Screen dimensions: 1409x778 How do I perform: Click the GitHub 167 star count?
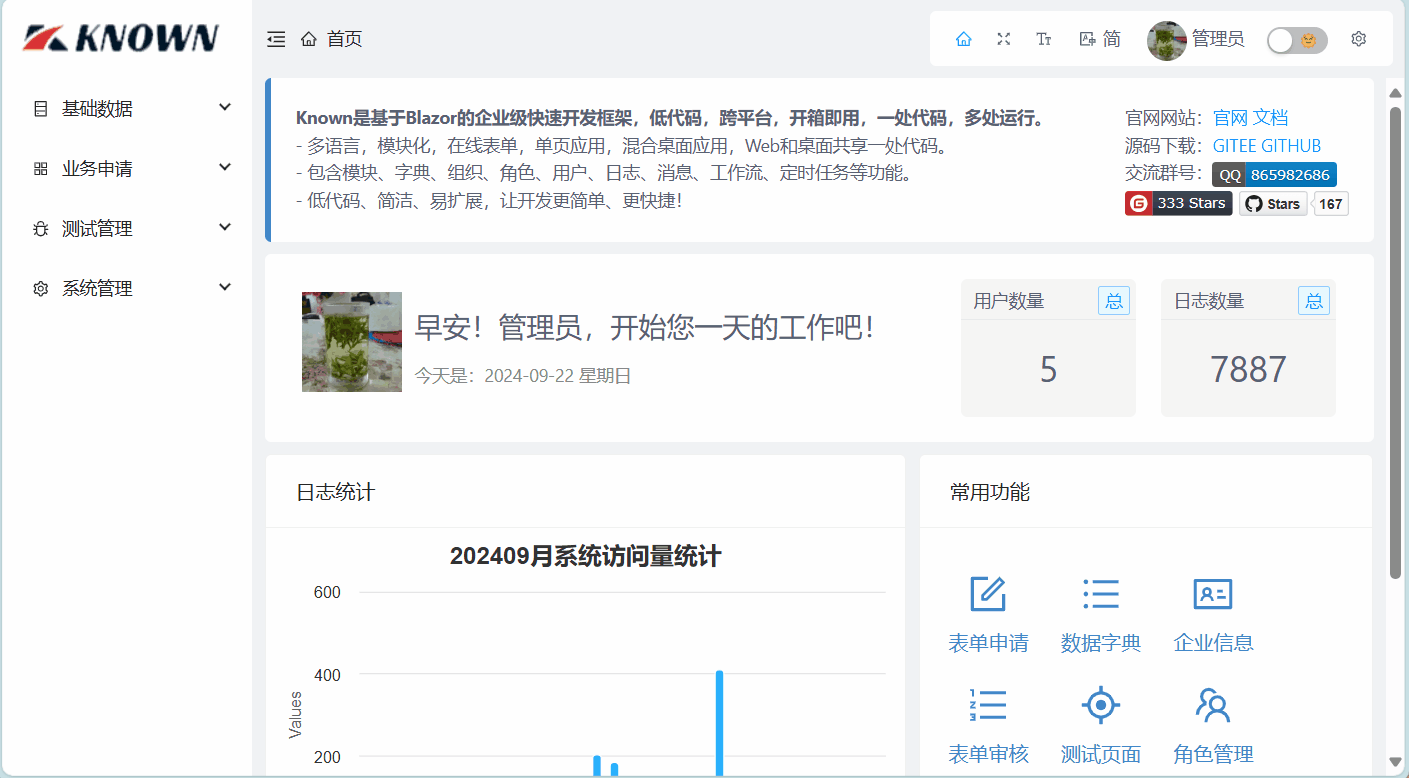click(x=1331, y=204)
